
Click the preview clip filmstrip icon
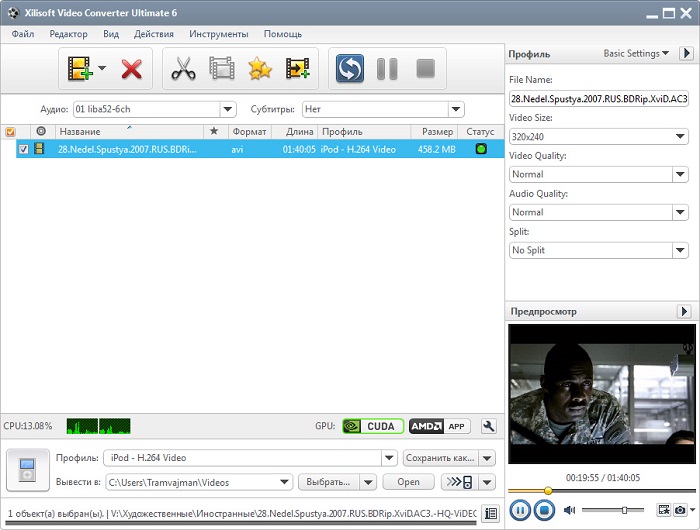click(x=663, y=509)
